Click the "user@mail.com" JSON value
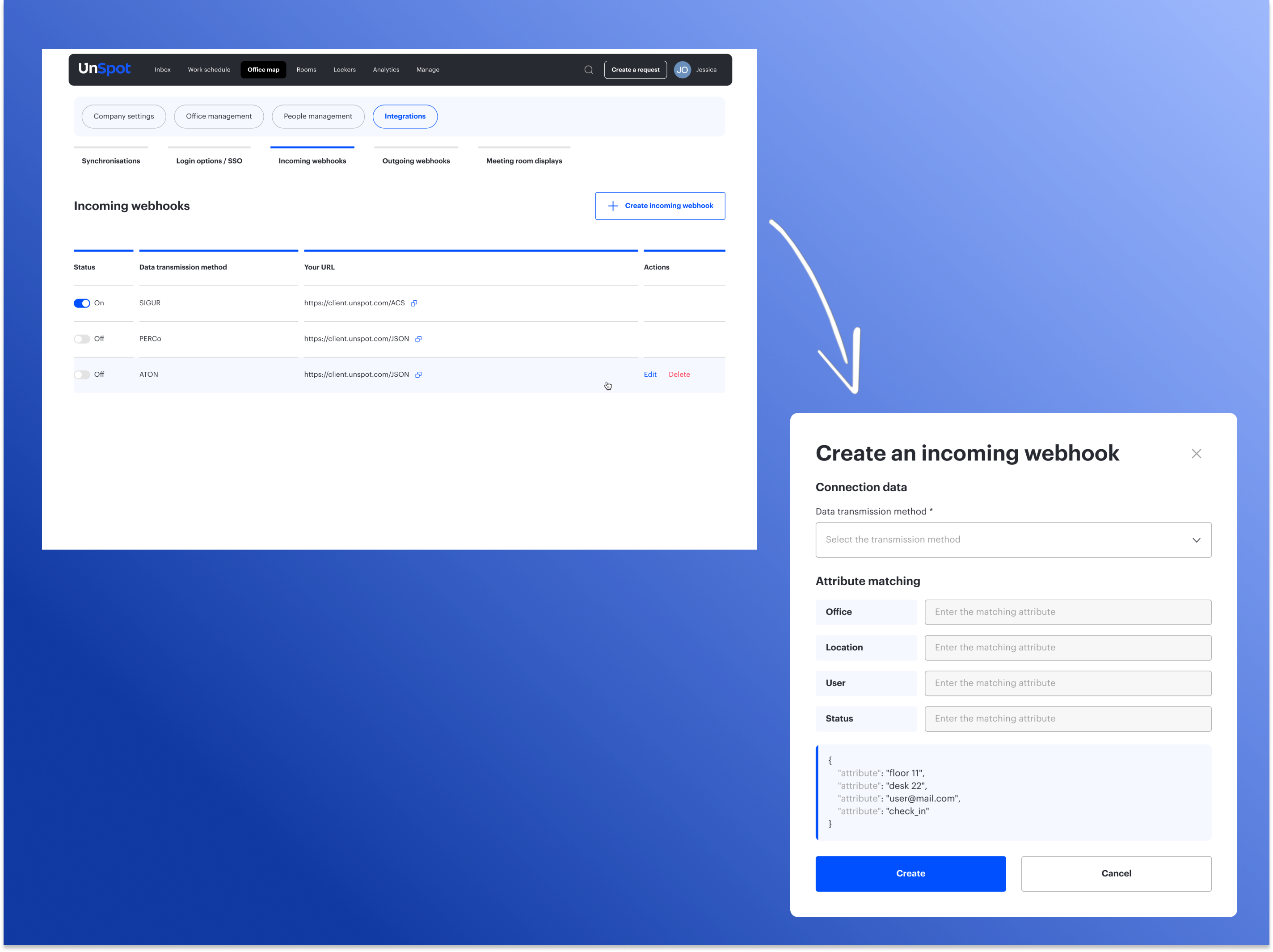The width and height of the screenshot is (1273, 952). click(x=923, y=798)
